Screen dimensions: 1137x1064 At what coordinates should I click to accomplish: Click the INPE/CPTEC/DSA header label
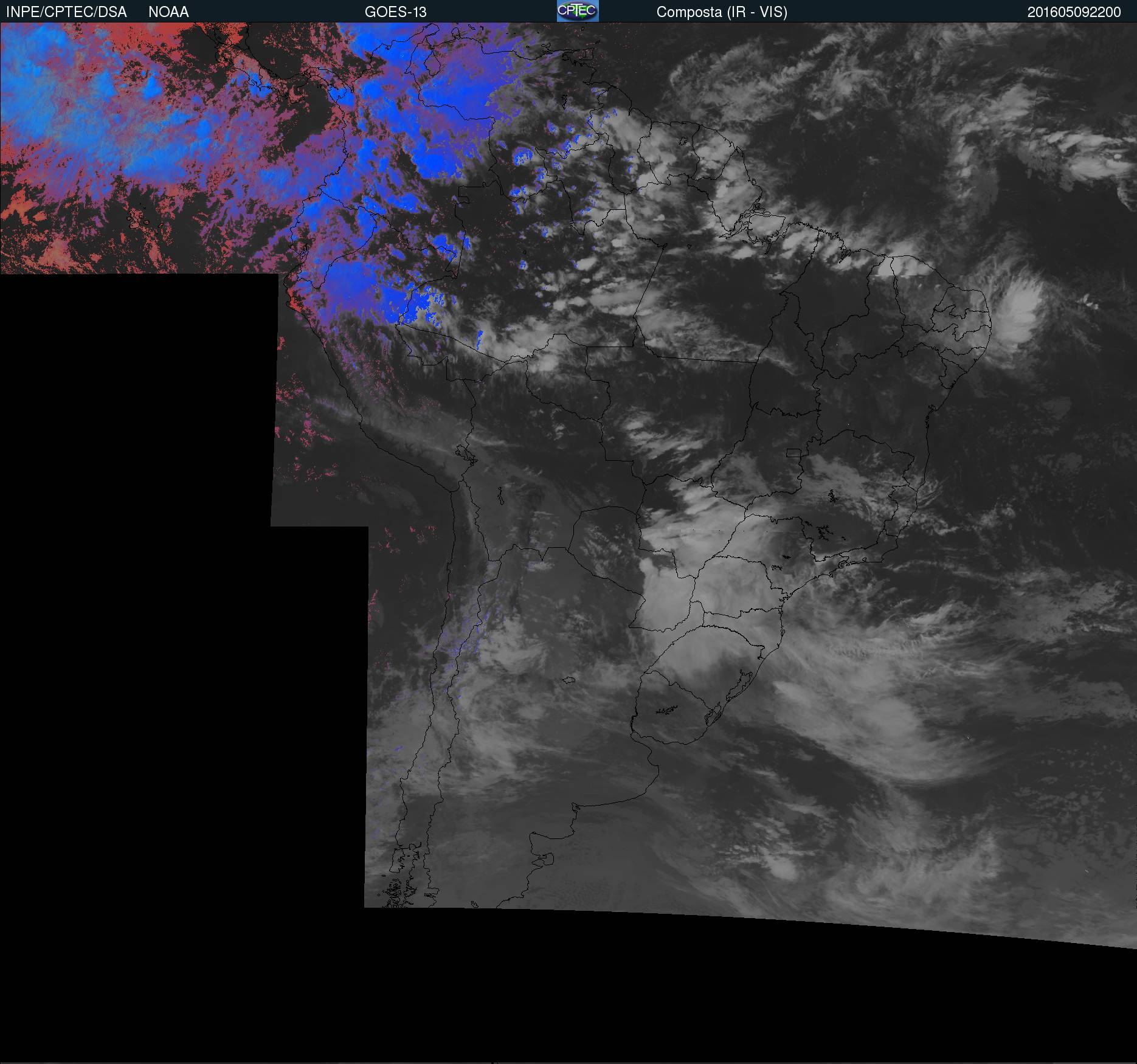coord(66,12)
